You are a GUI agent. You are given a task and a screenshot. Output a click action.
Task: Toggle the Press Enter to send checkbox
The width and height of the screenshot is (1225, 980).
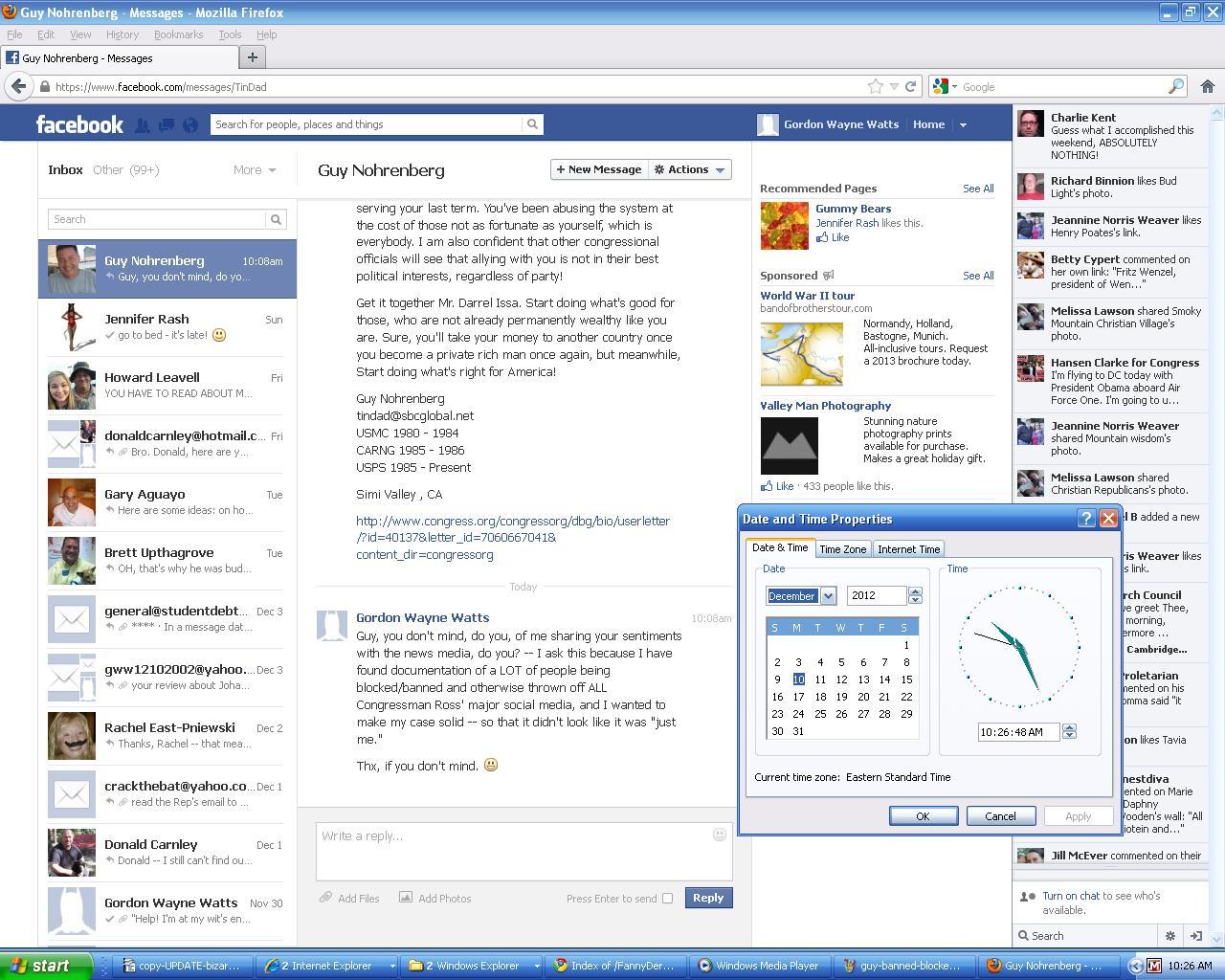[x=668, y=898]
